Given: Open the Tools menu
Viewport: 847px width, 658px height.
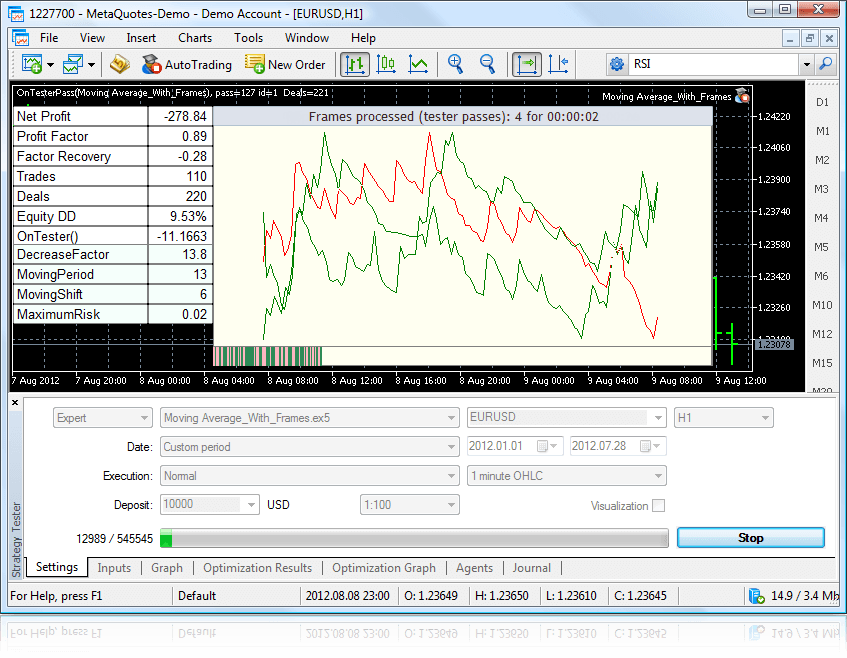Looking at the screenshot, I should tap(248, 38).
